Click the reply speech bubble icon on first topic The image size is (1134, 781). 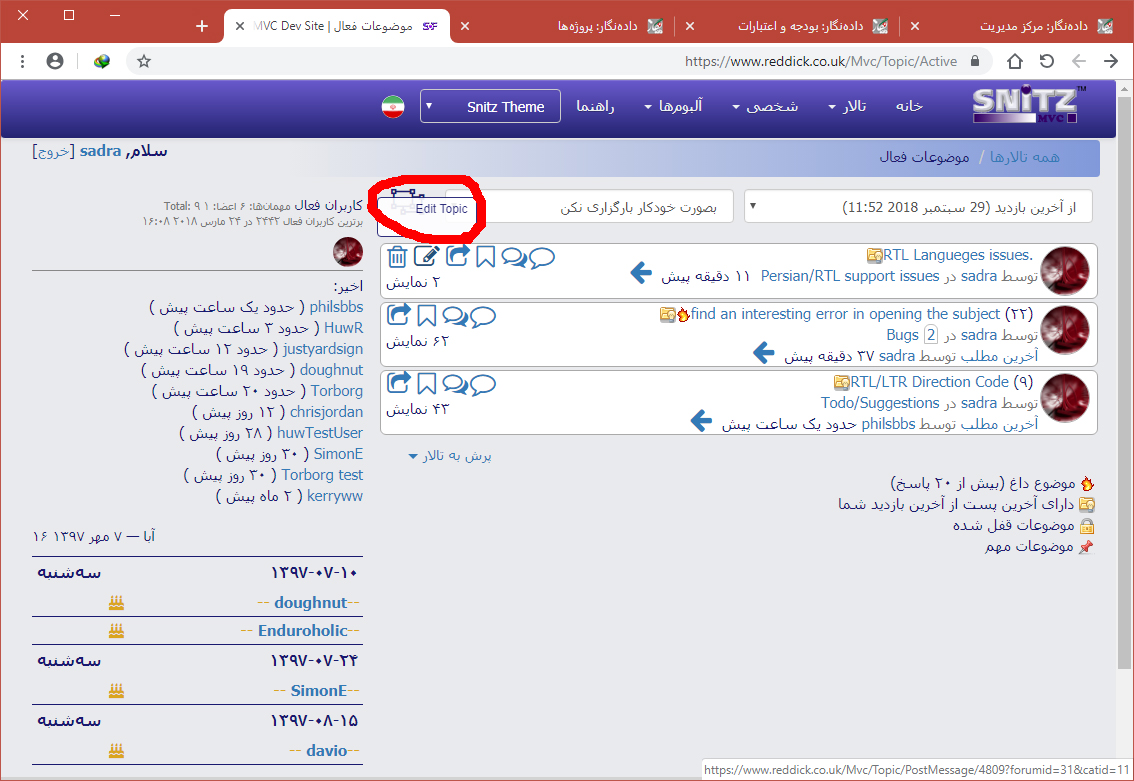[541, 257]
